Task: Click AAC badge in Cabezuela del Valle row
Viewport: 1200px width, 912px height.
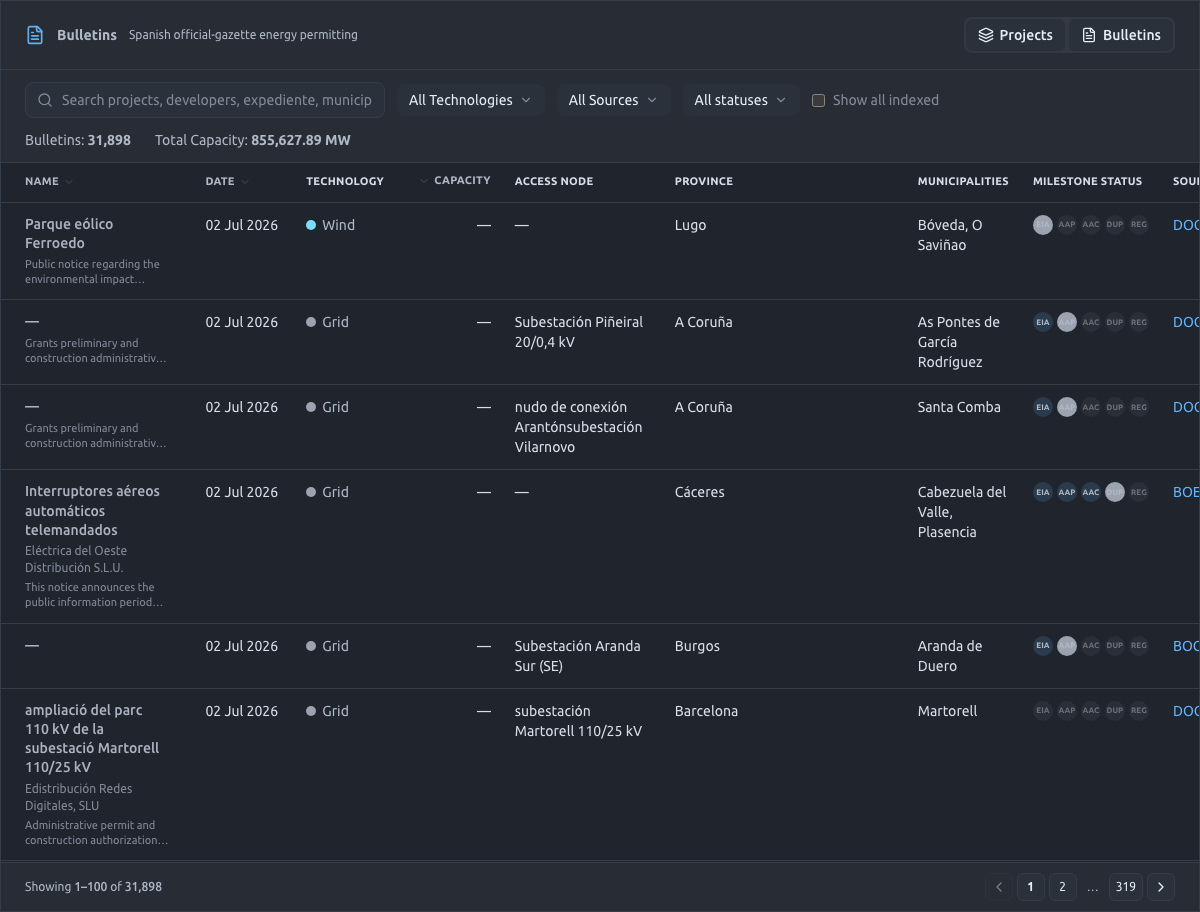Action: [1091, 492]
